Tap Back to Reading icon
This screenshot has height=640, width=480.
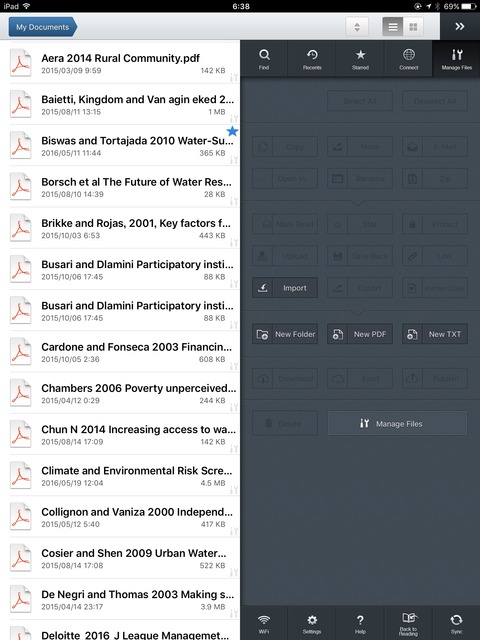tap(408, 624)
